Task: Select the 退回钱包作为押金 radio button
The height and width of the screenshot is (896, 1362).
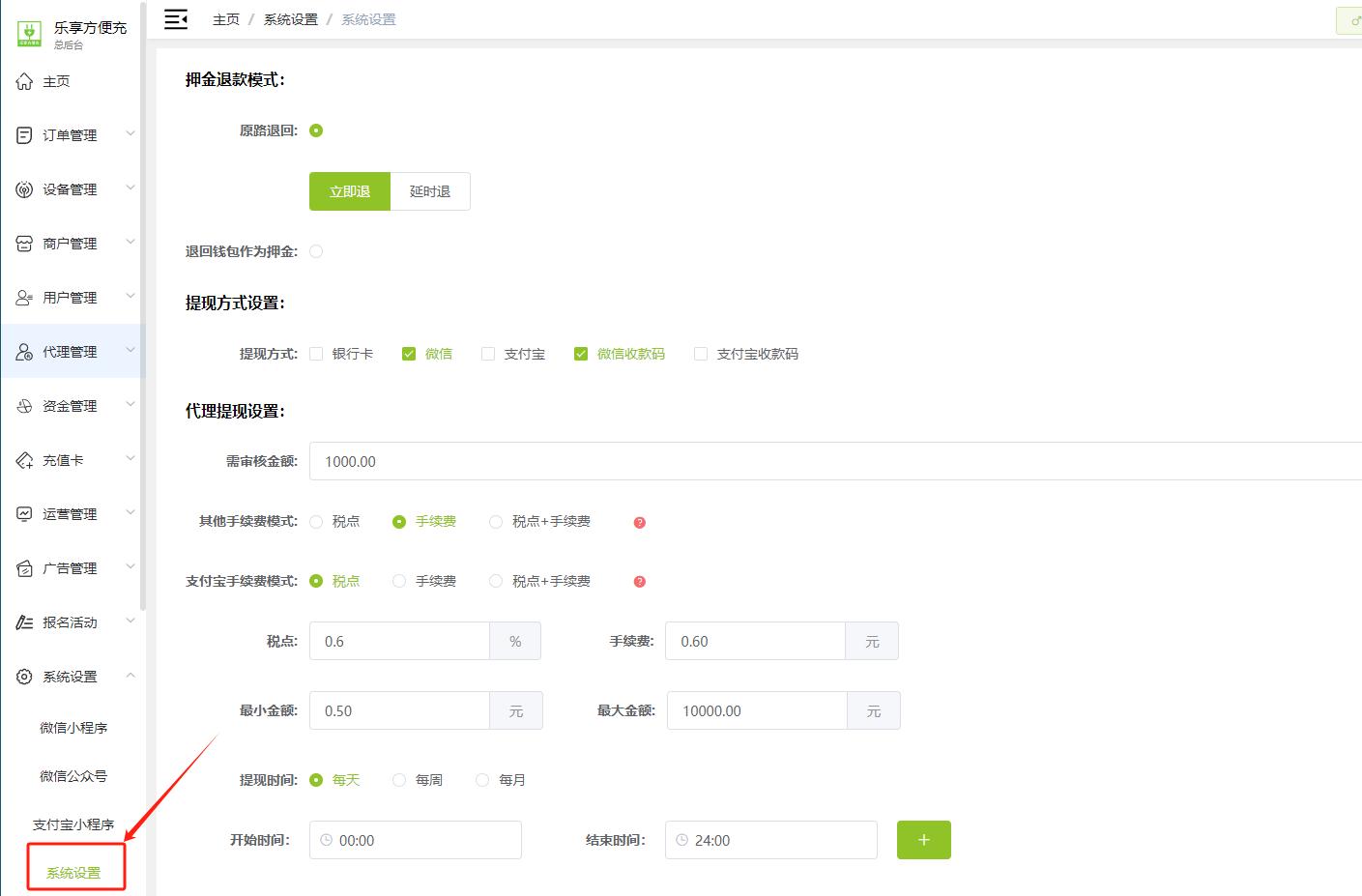Action: pyautogui.click(x=316, y=251)
